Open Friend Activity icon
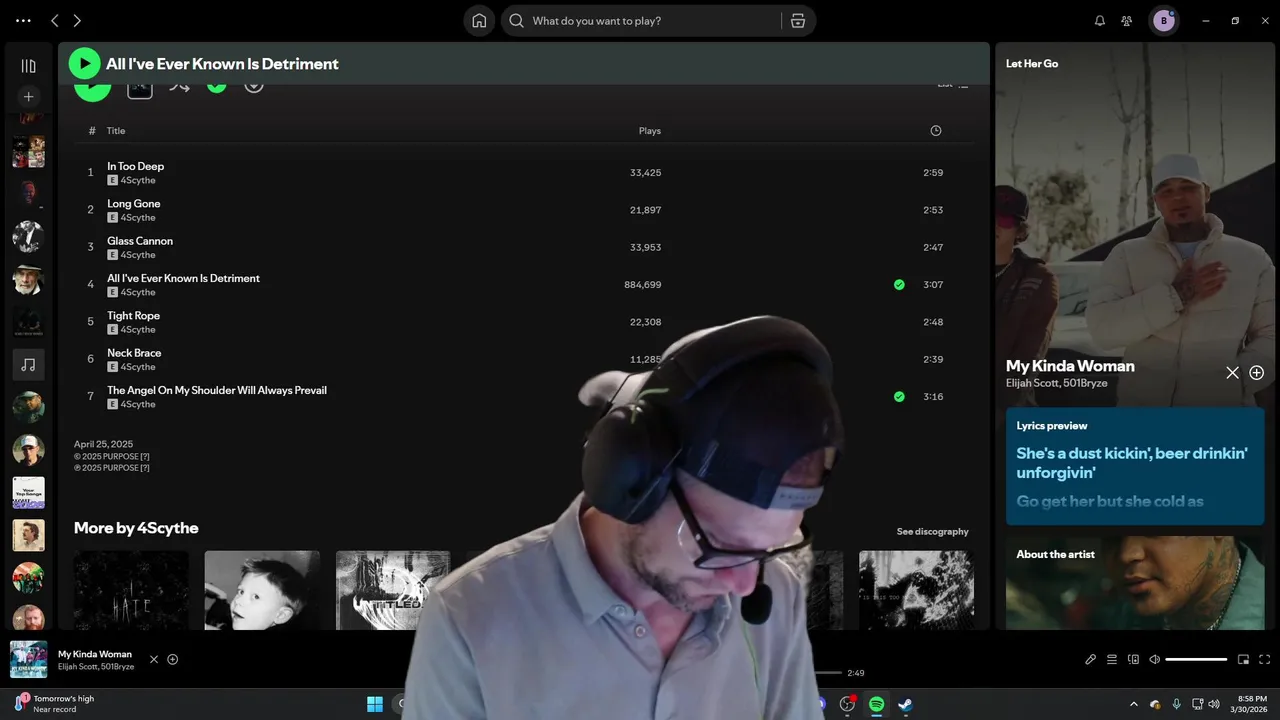The width and height of the screenshot is (1280, 720). click(1127, 20)
